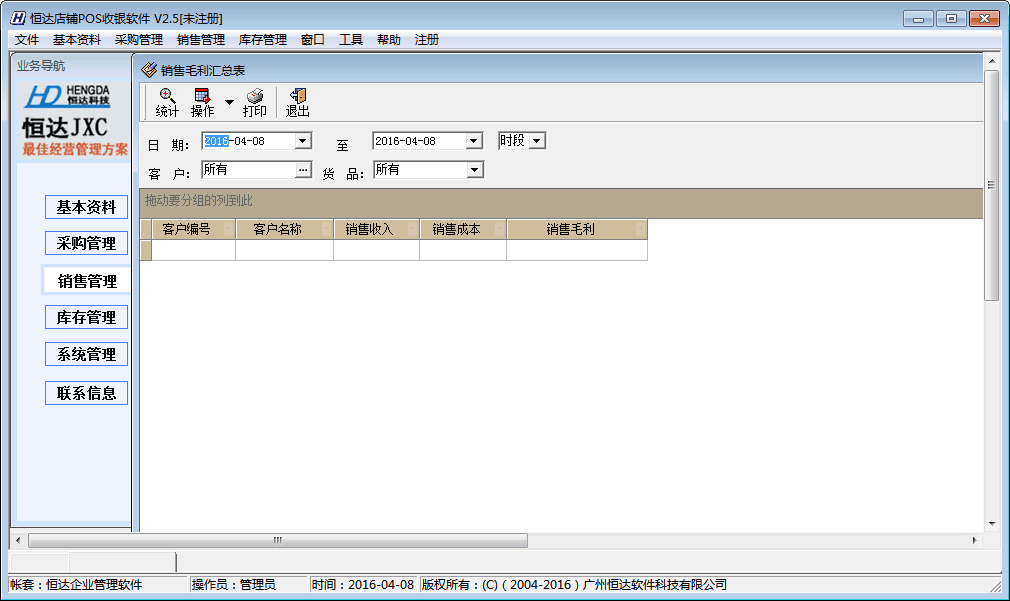Open the 工具 menu
Viewport: 1010px width, 601px height.
(x=350, y=40)
